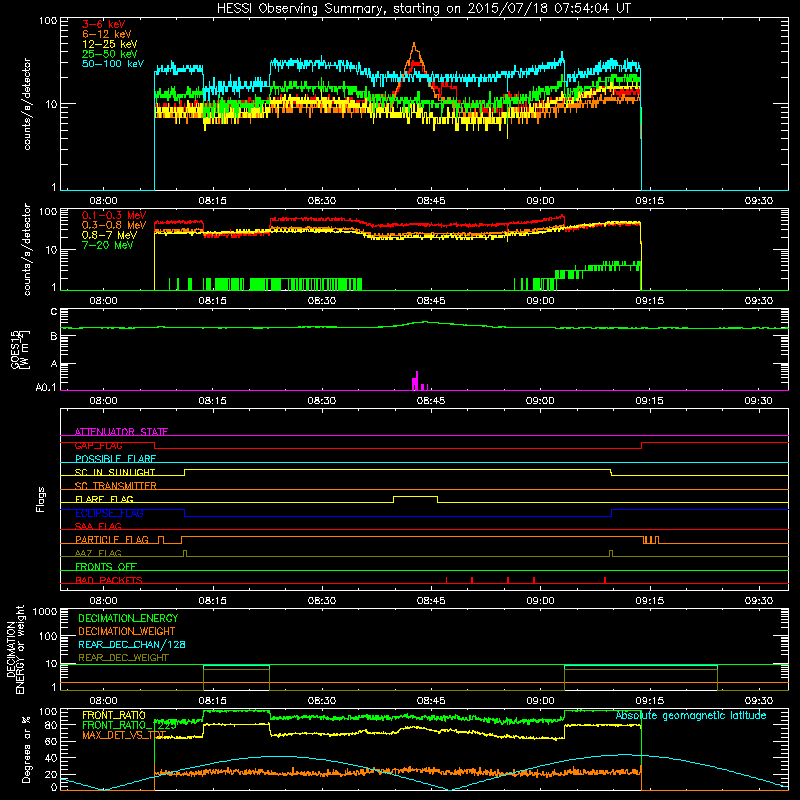Click the 7-20 MeV legend entry
The height and width of the screenshot is (800, 800).
(x=108, y=245)
